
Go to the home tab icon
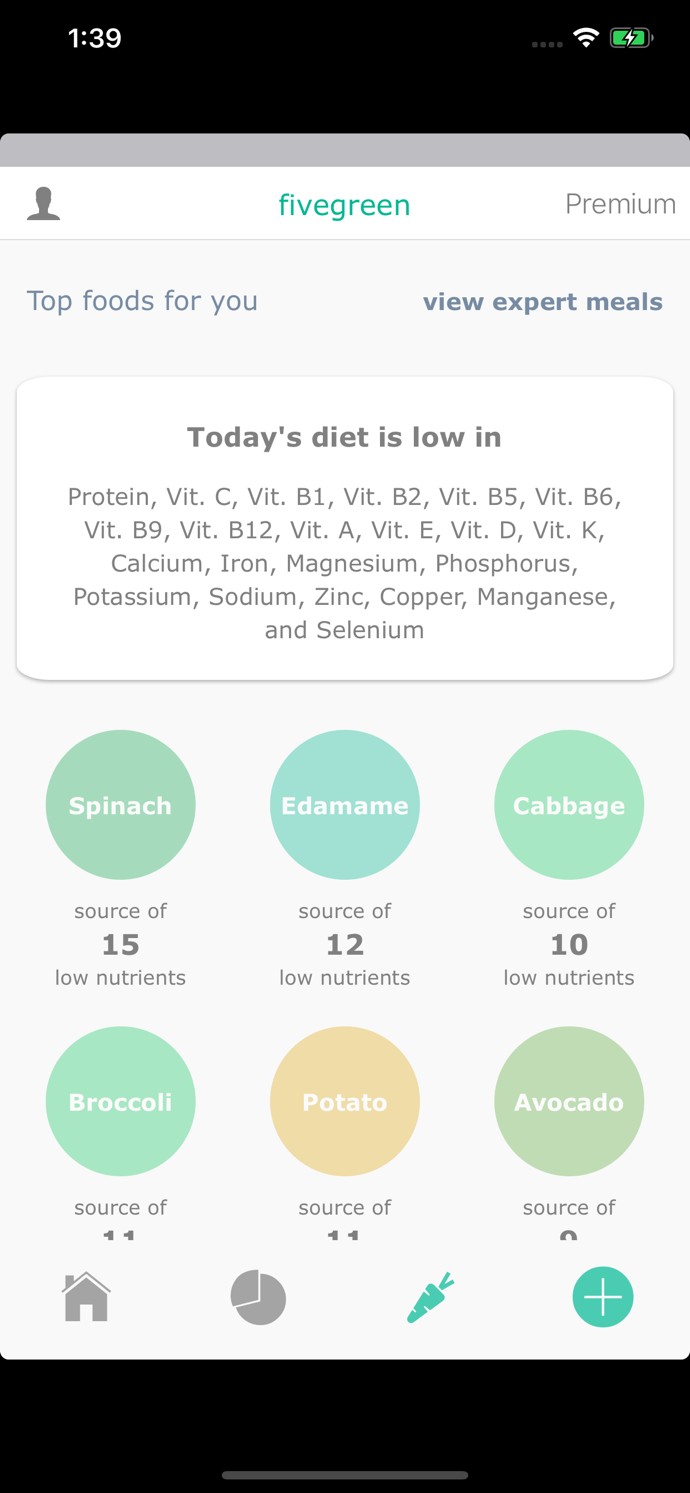click(x=86, y=1297)
